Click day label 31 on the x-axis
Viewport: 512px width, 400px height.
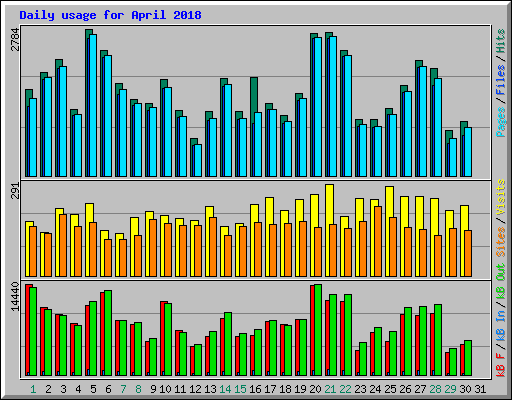[480, 389]
